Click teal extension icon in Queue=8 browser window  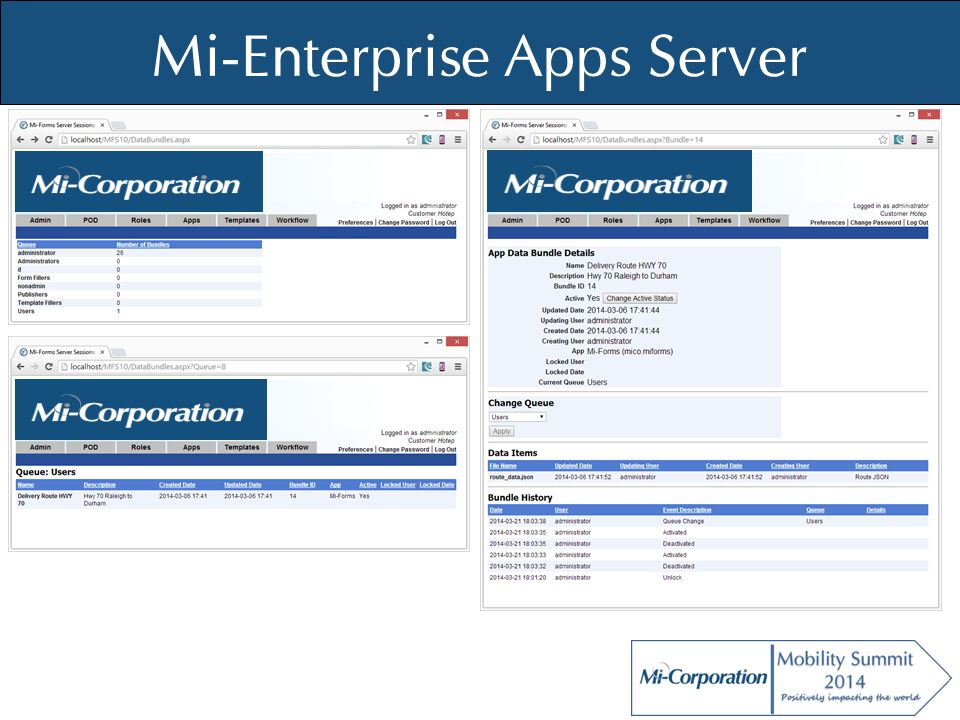click(x=427, y=367)
